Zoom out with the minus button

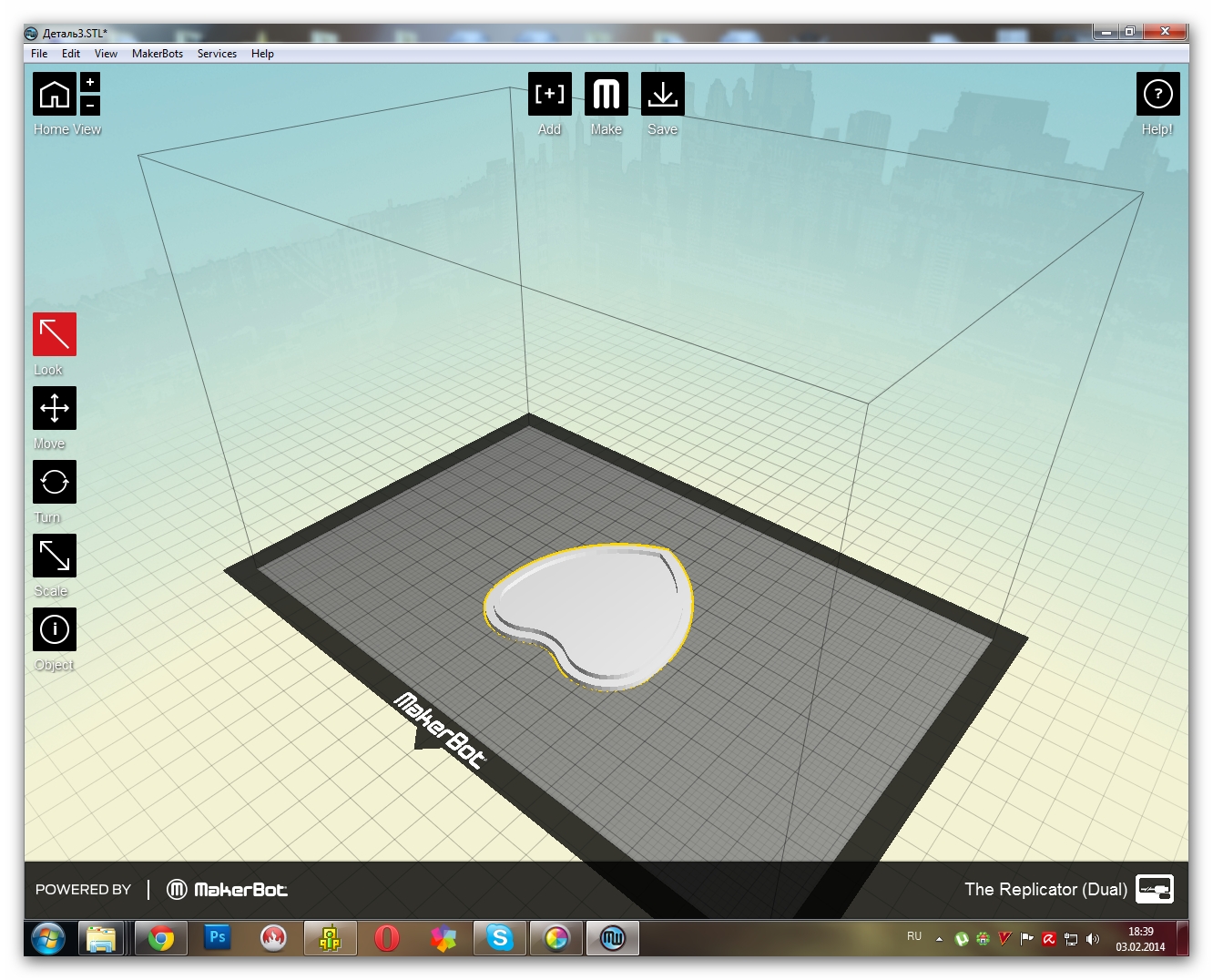click(x=90, y=106)
